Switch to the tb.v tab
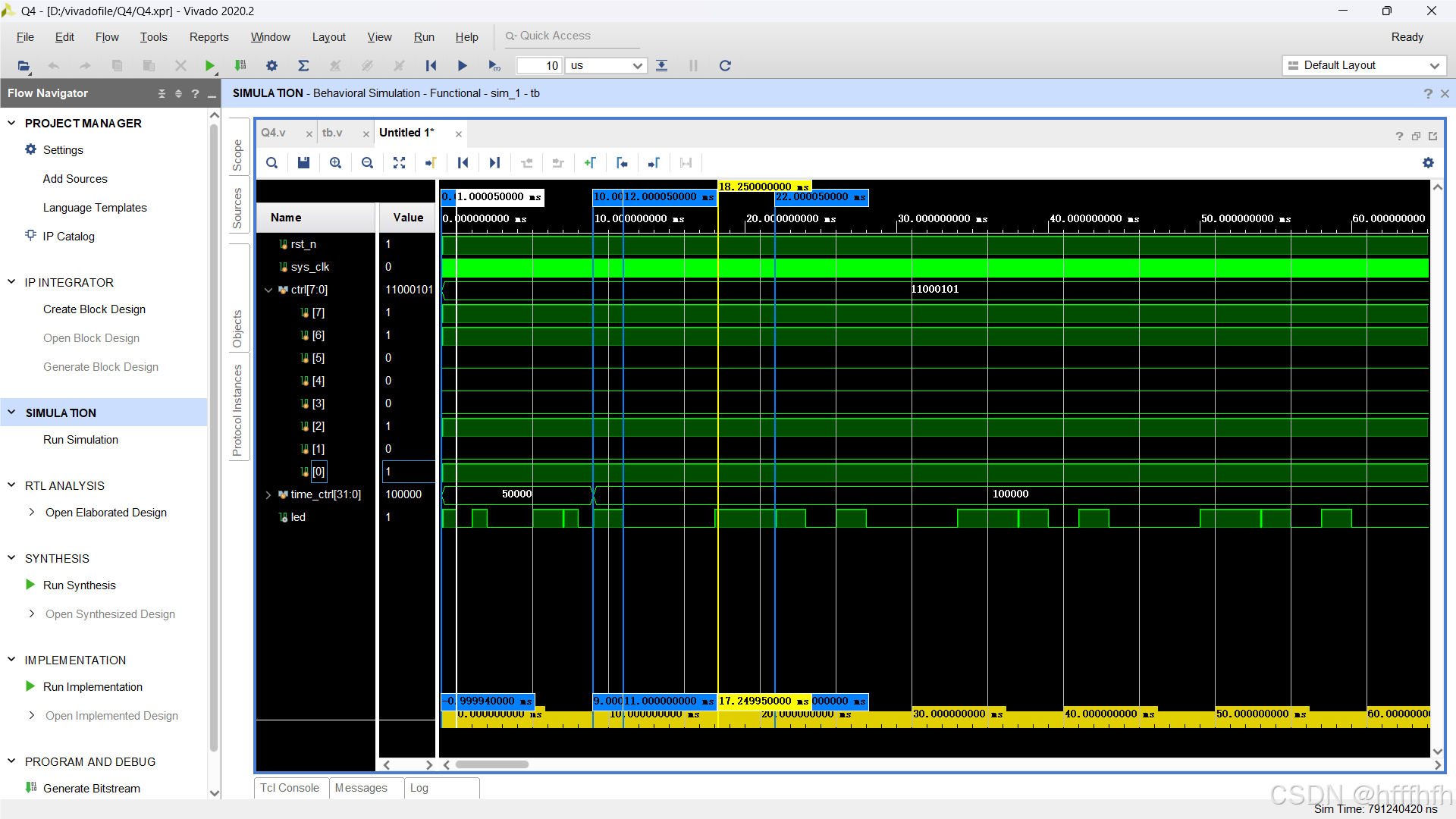The height and width of the screenshot is (819, 1456). tap(332, 133)
